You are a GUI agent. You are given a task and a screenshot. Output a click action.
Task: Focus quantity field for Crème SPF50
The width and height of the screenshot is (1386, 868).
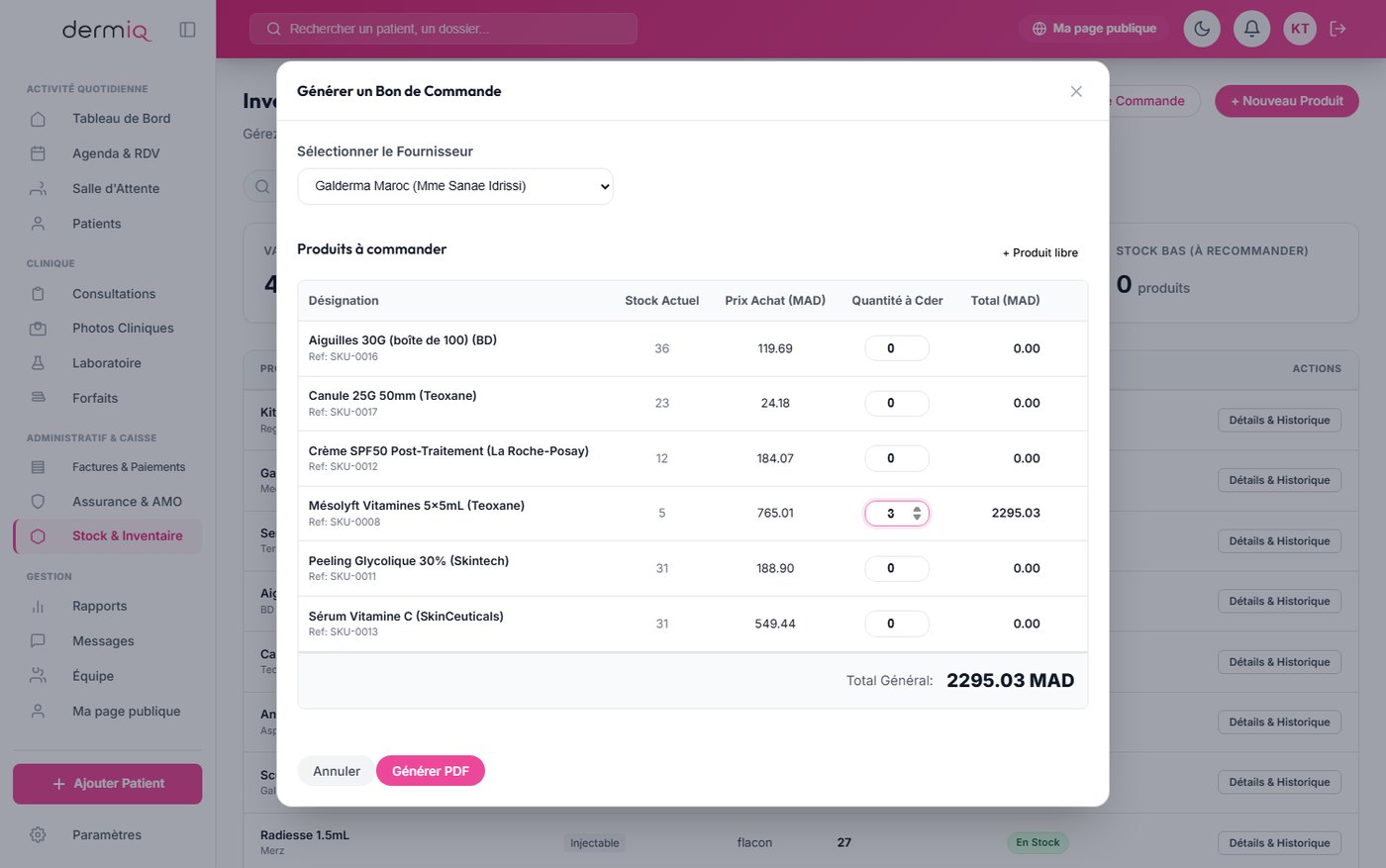(x=897, y=458)
